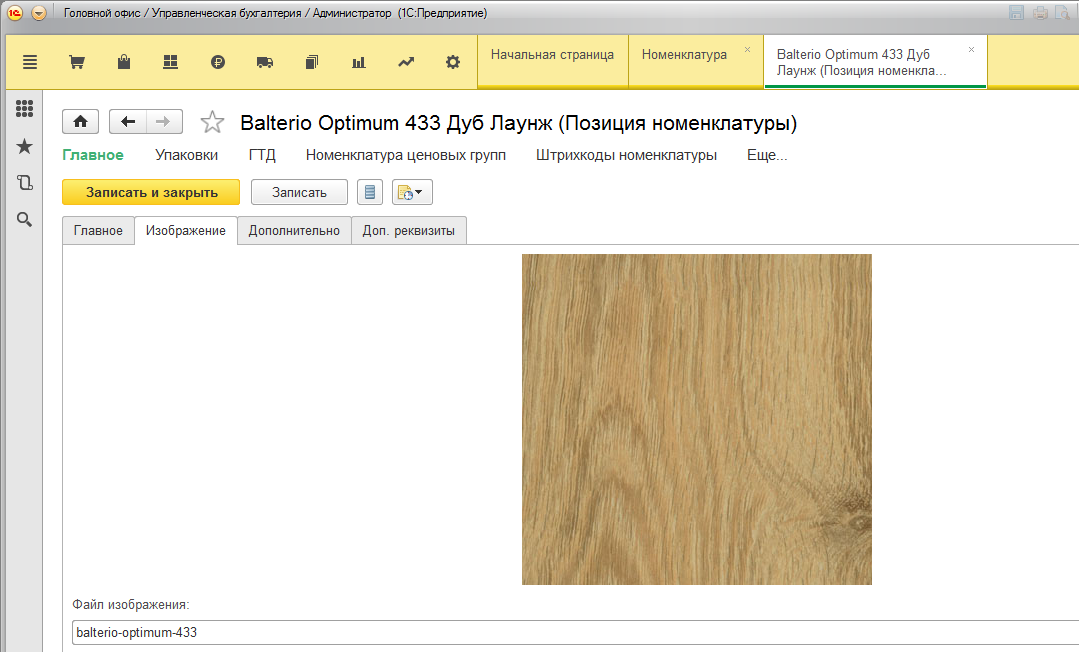Add this item to favorites star
The height and width of the screenshot is (652, 1079).
click(212, 123)
